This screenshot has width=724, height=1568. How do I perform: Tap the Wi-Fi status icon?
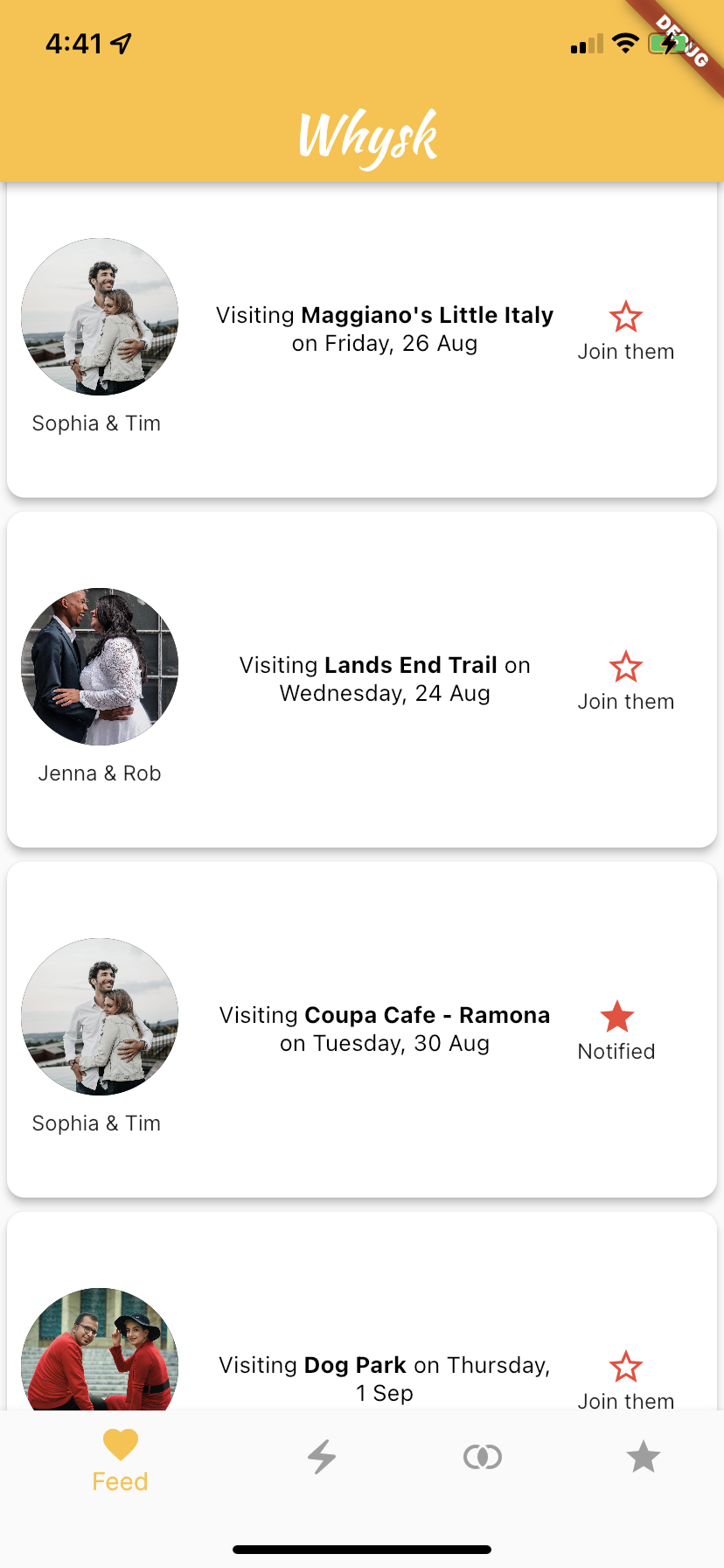(x=625, y=43)
